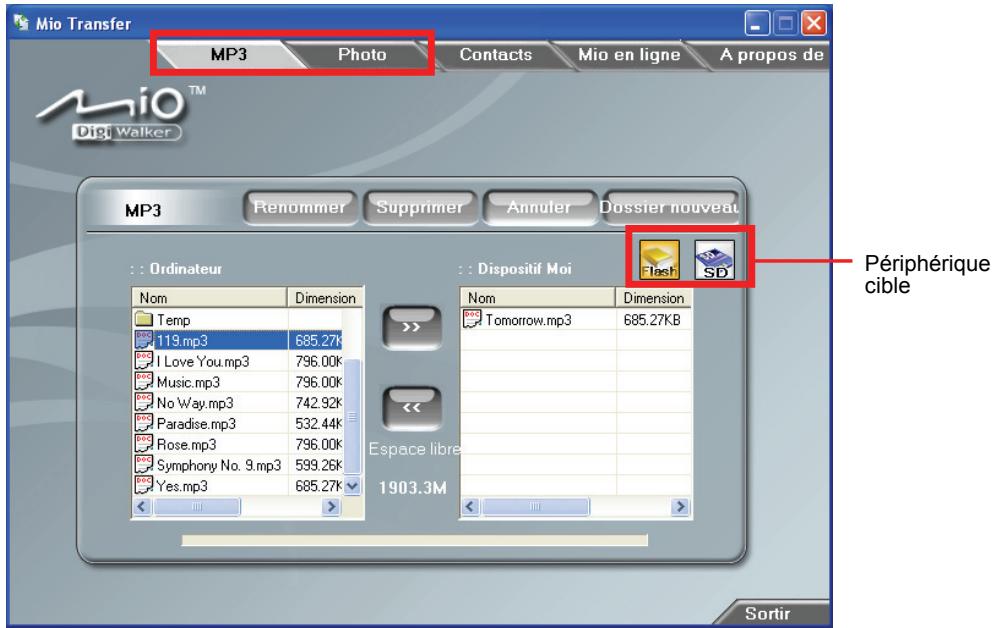The width and height of the screenshot is (993, 628).
Task: Click computer list scroll-down arrow
Action: [x=352, y=486]
